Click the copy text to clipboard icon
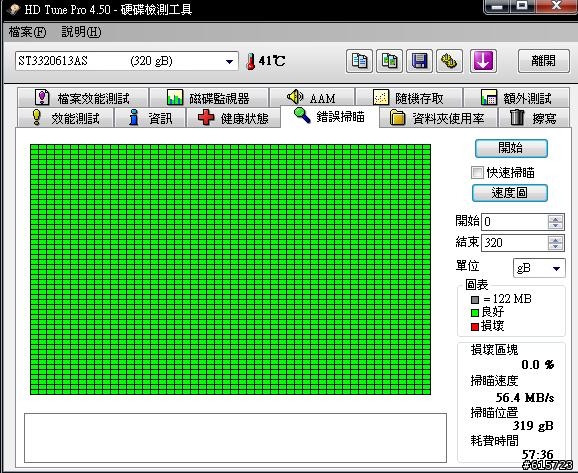Viewport: 578px width, 473px height. (359, 61)
